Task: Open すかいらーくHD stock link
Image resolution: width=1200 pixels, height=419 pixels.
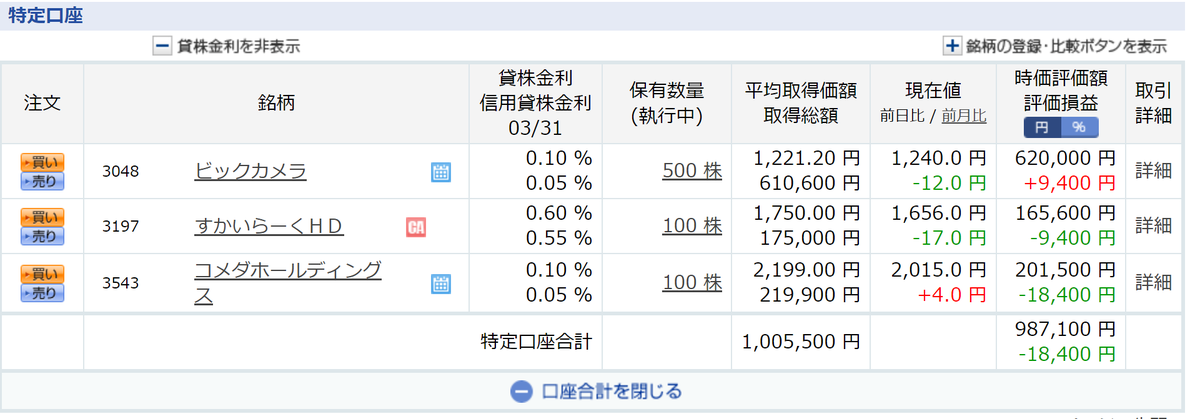Action: click(x=268, y=227)
